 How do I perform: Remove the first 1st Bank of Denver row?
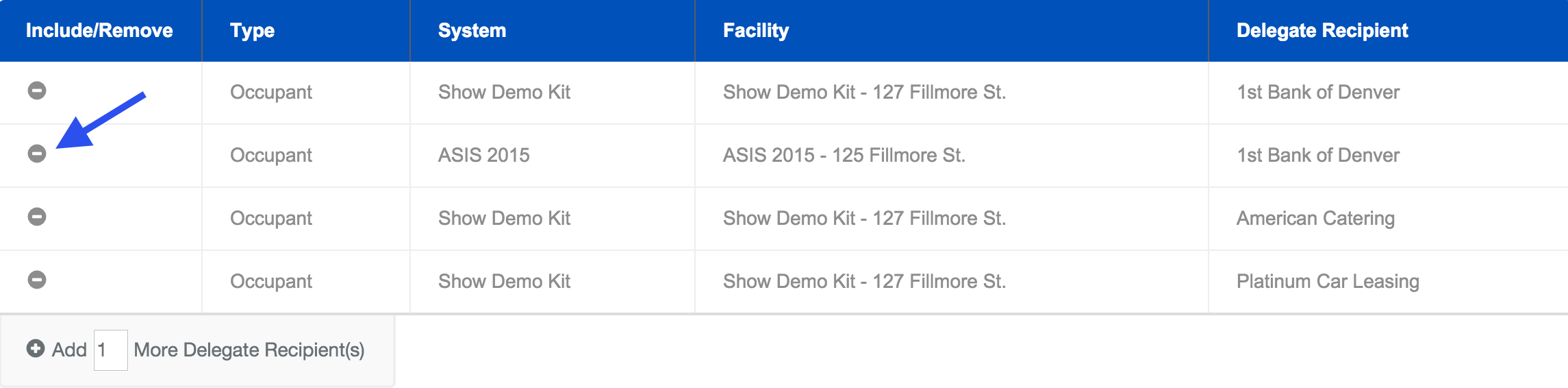point(37,90)
